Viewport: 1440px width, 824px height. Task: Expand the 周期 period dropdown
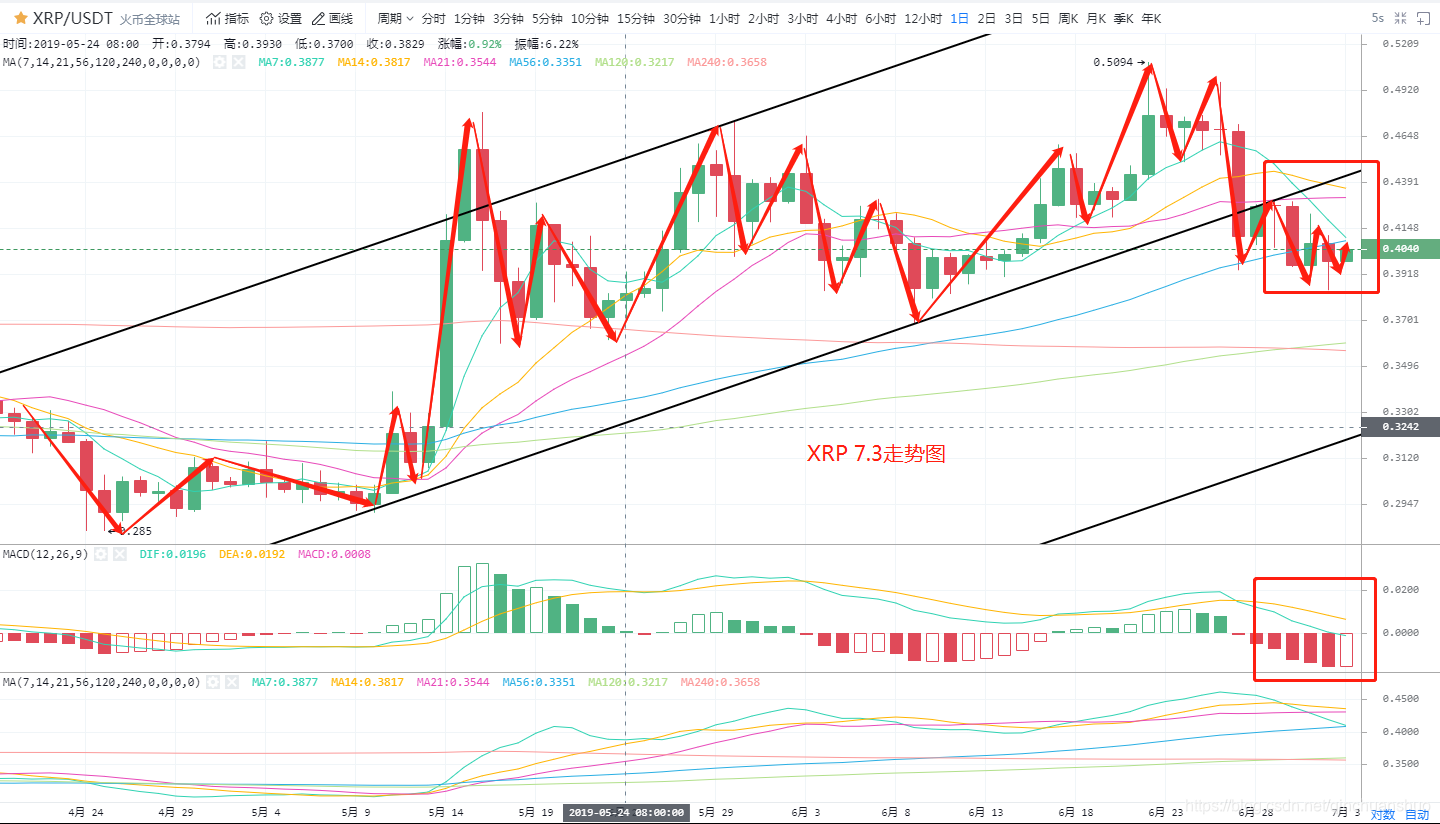pos(395,18)
